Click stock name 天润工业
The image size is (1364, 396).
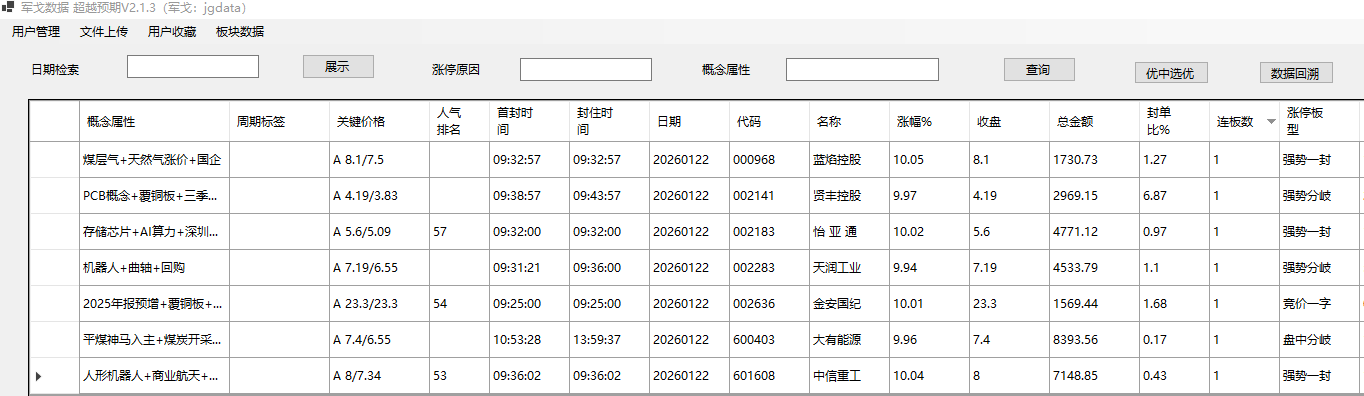pyautogui.click(x=837, y=268)
